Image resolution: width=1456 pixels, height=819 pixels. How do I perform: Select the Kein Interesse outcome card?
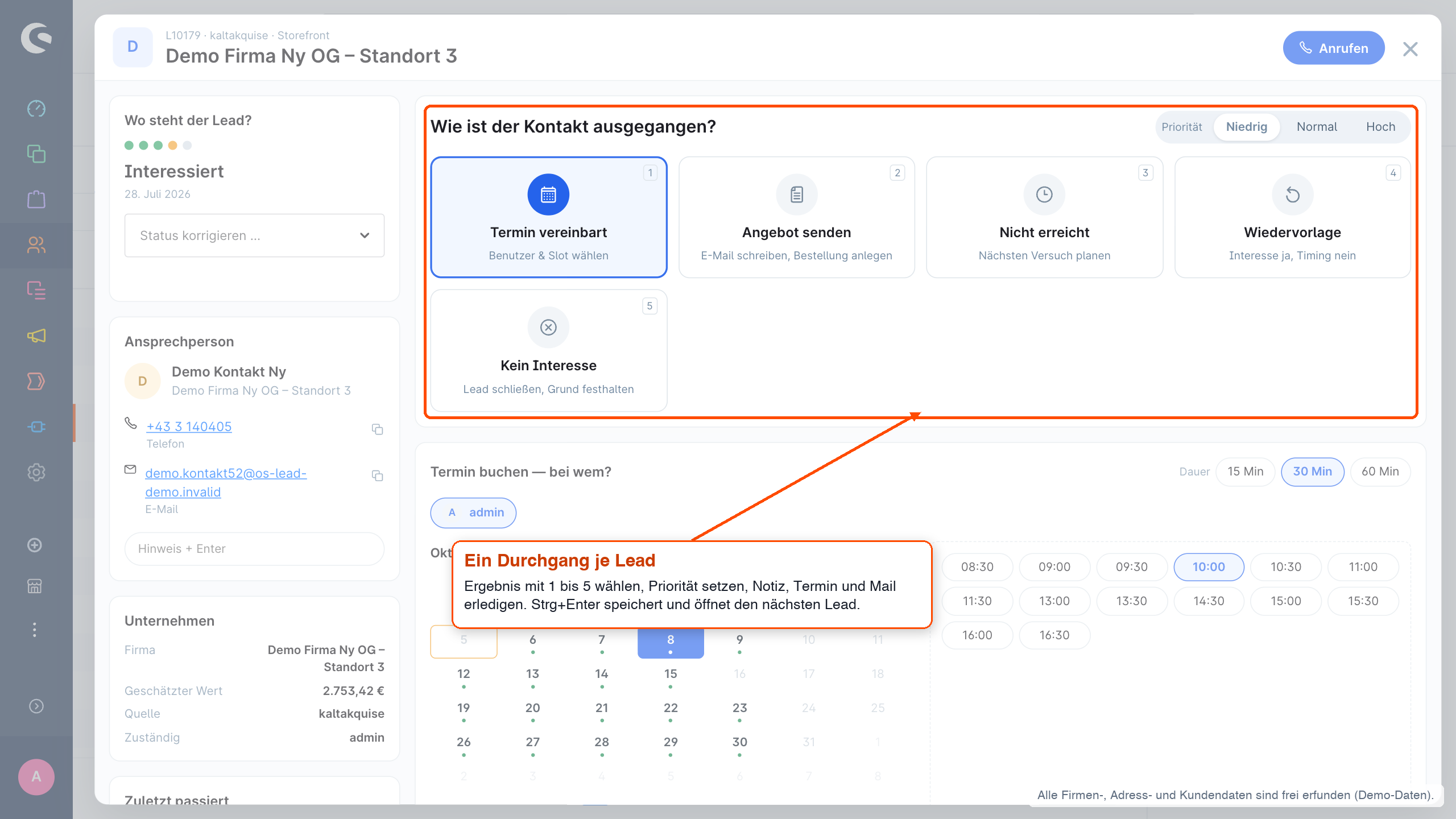548,350
